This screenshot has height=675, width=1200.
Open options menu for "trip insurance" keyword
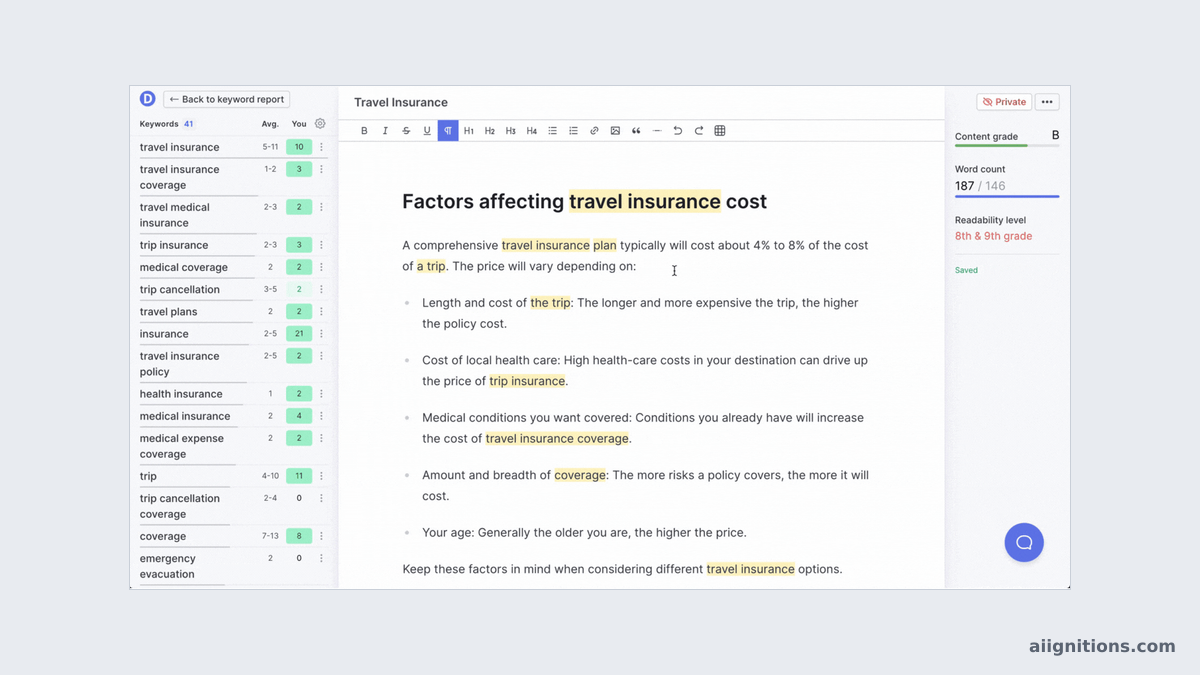point(321,245)
